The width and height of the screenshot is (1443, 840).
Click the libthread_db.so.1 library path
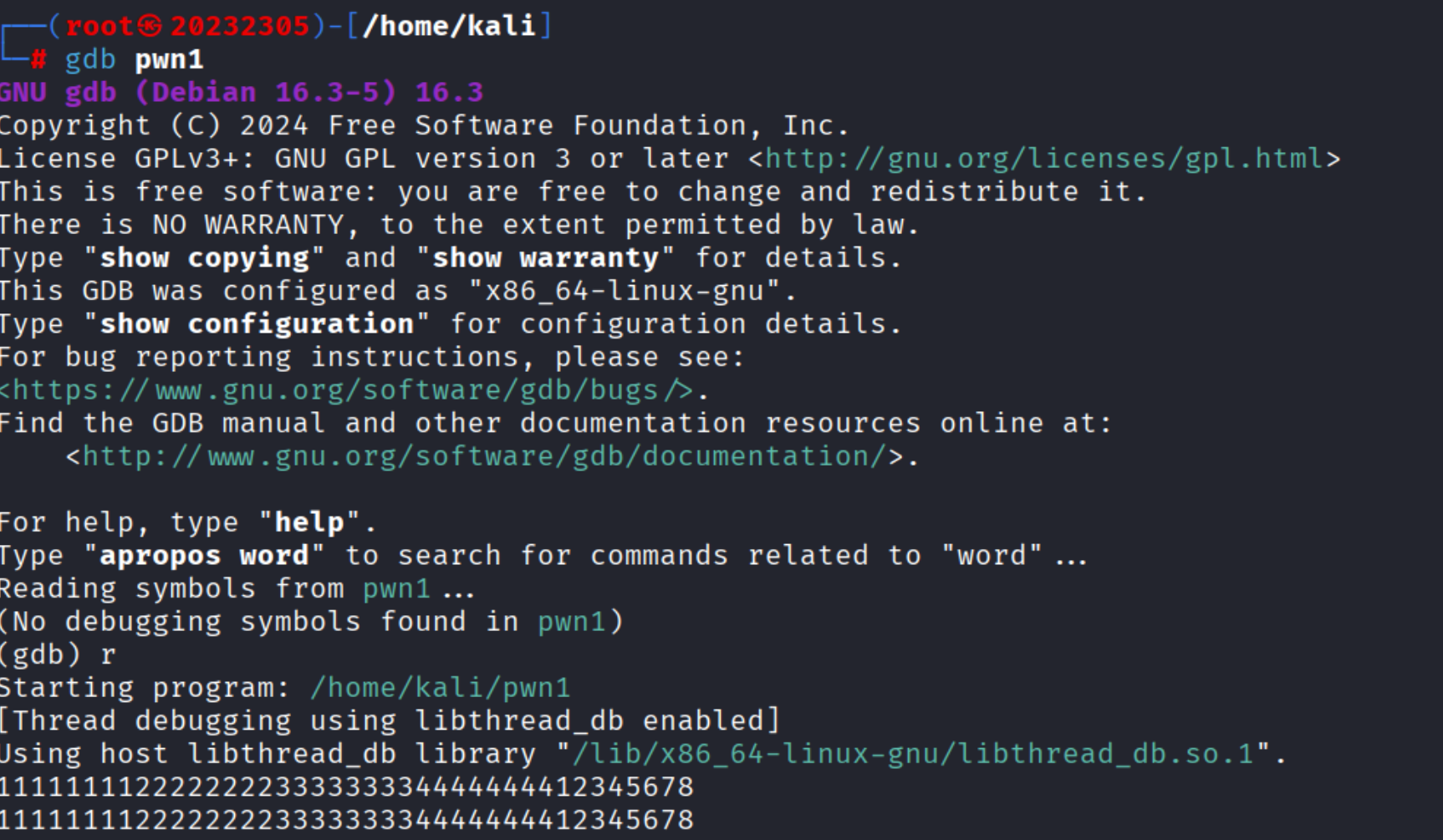pyautogui.click(x=914, y=754)
